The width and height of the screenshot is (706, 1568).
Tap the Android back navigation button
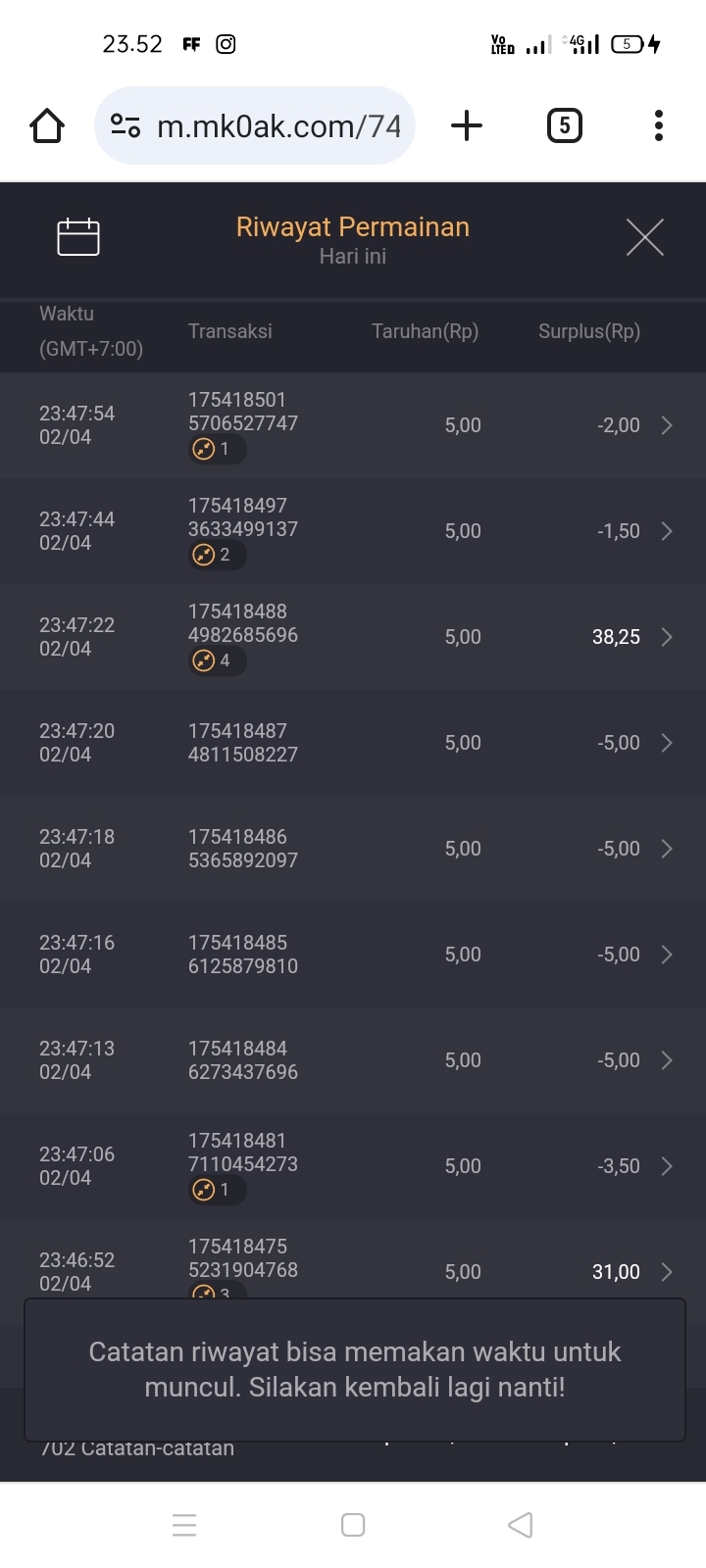click(x=521, y=1525)
